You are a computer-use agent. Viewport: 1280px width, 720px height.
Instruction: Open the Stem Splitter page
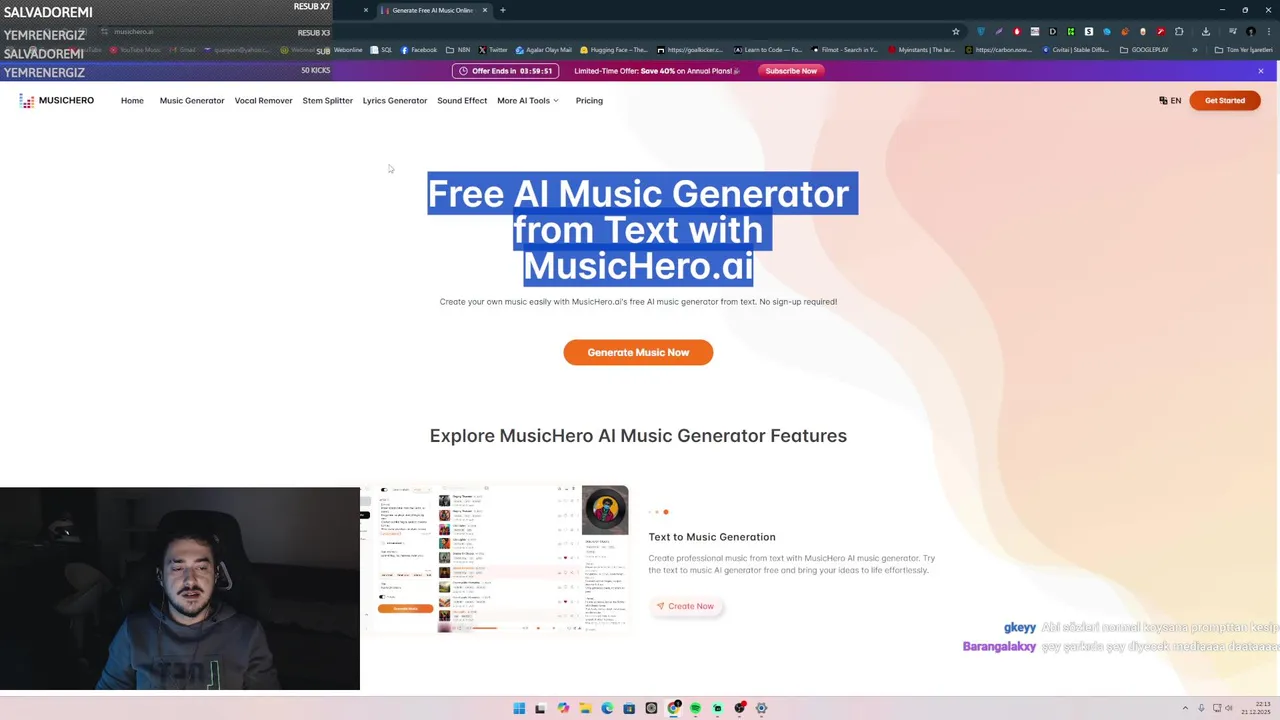coord(328,101)
